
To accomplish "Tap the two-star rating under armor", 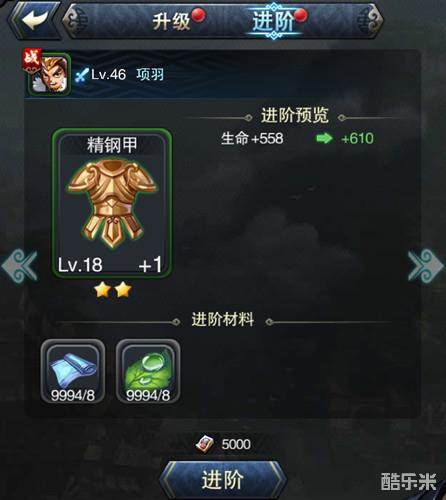I will point(113,290).
